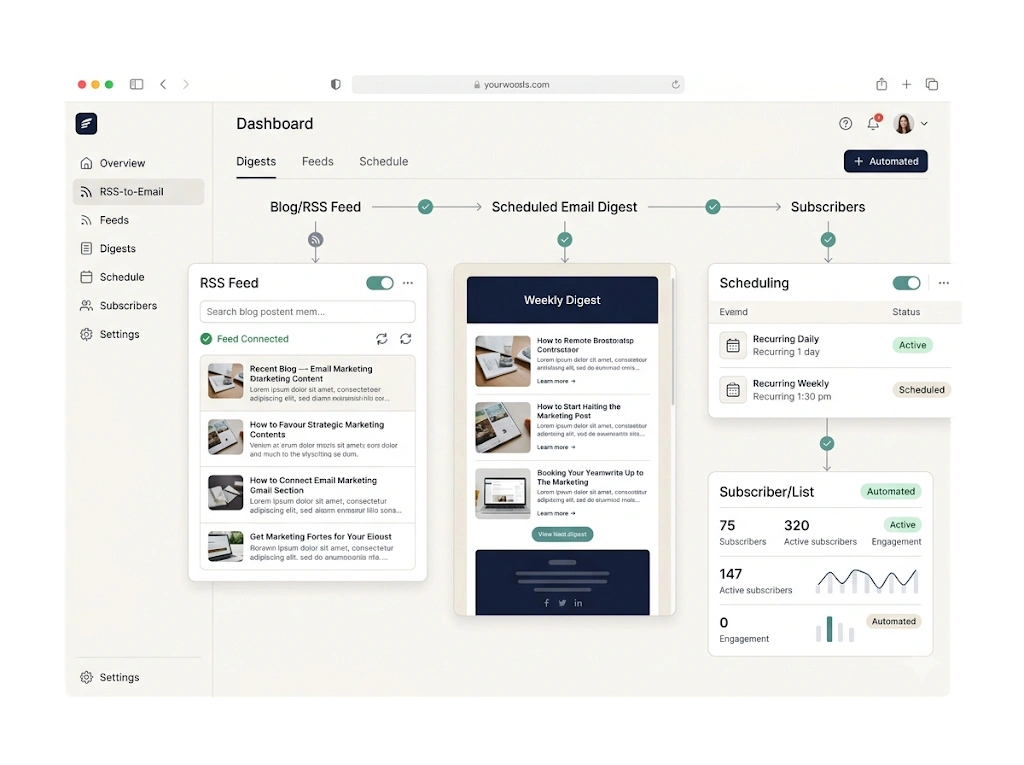This screenshot has height=765, width=1024.
Task: Reload page from address bar icon
Action: coord(675,84)
